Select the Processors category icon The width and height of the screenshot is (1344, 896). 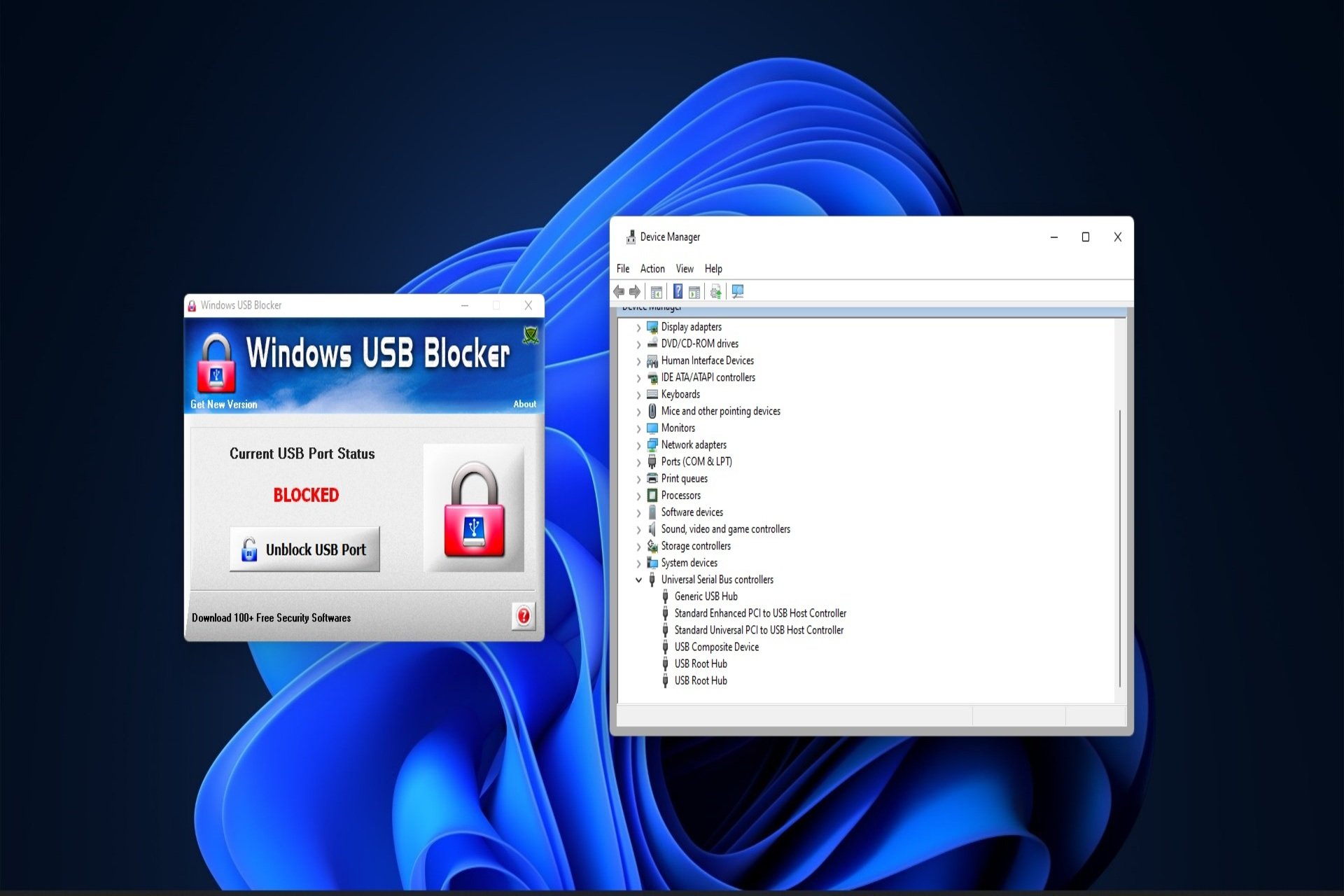coord(652,495)
